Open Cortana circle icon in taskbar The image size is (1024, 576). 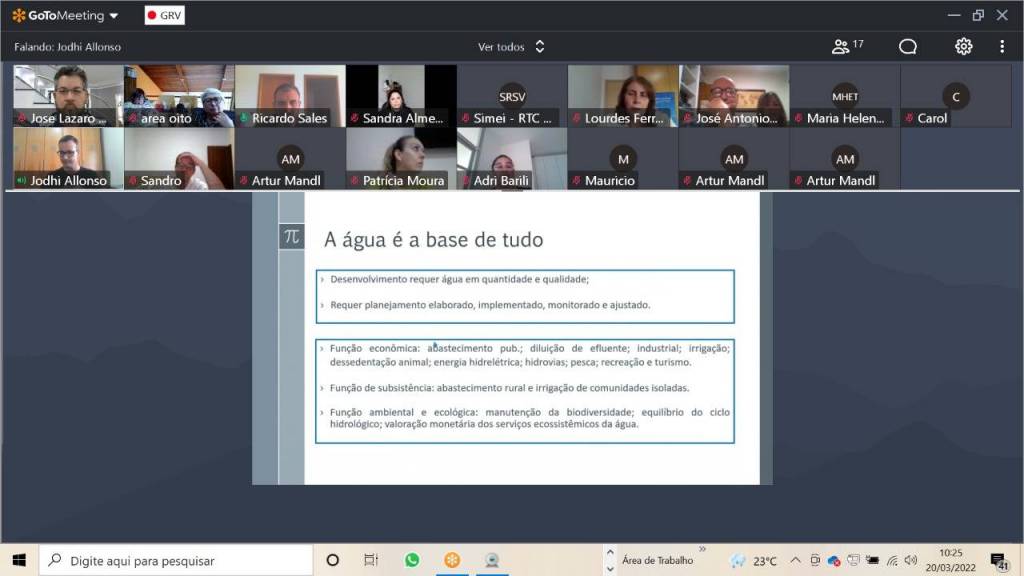(x=333, y=560)
